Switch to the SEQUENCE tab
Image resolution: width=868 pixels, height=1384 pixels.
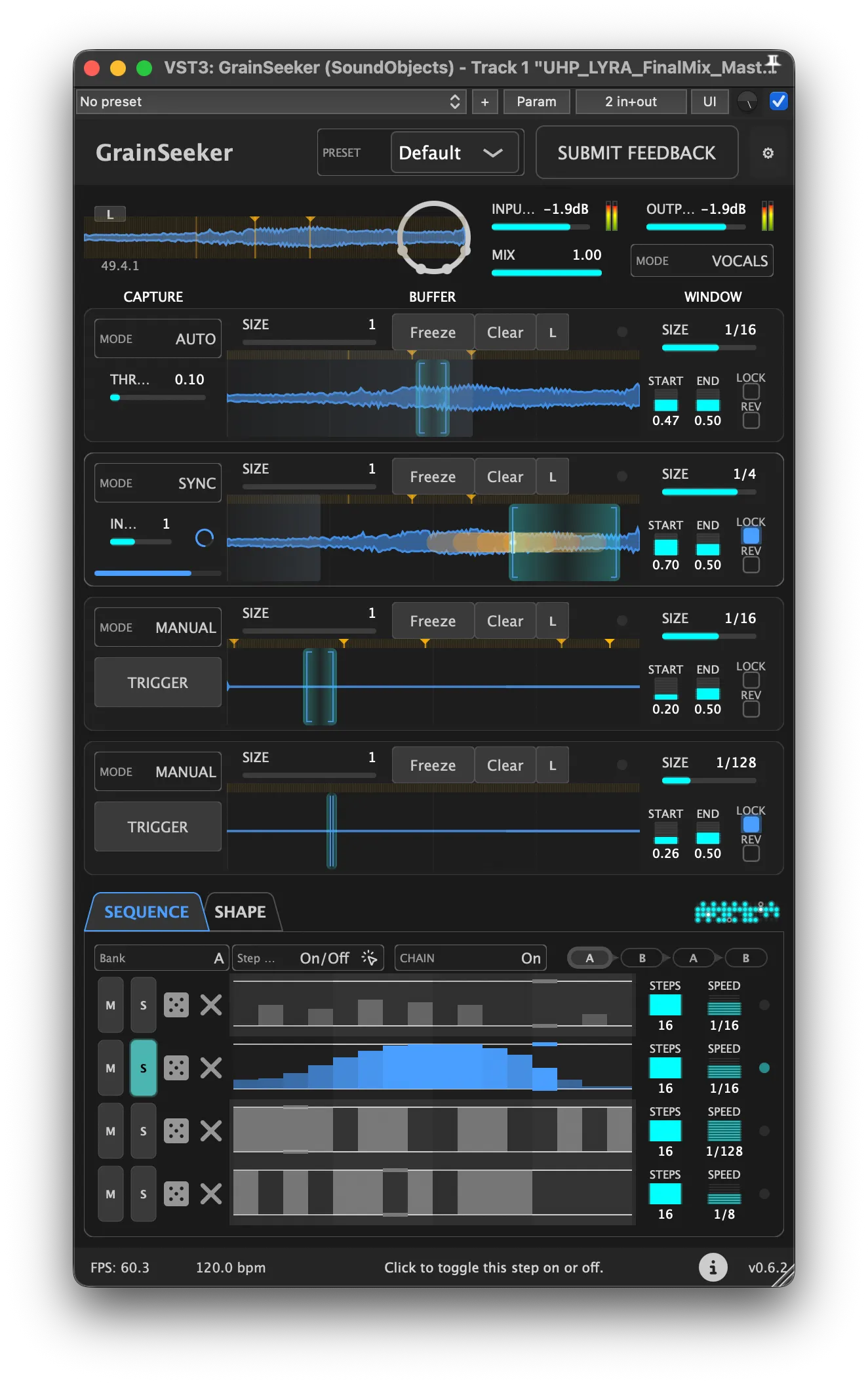coord(147,912)
